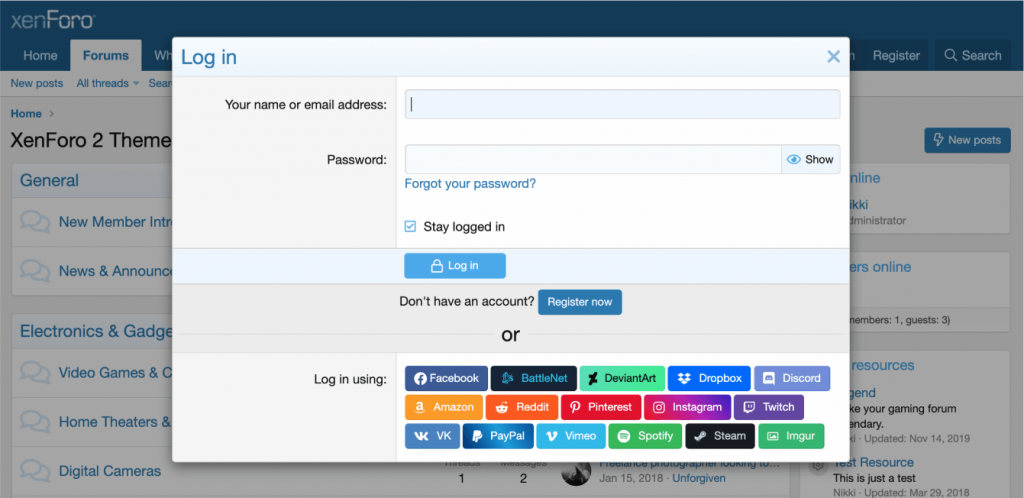Open the Home tab in navigation
Screen dimensions: 1024x498
40,55
